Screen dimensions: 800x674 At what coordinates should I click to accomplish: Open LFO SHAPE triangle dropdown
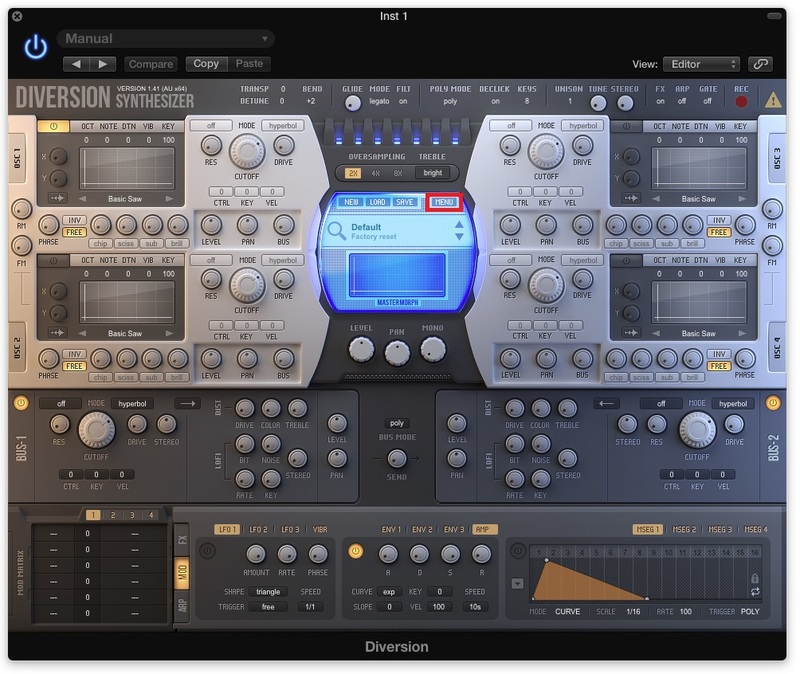268,592
